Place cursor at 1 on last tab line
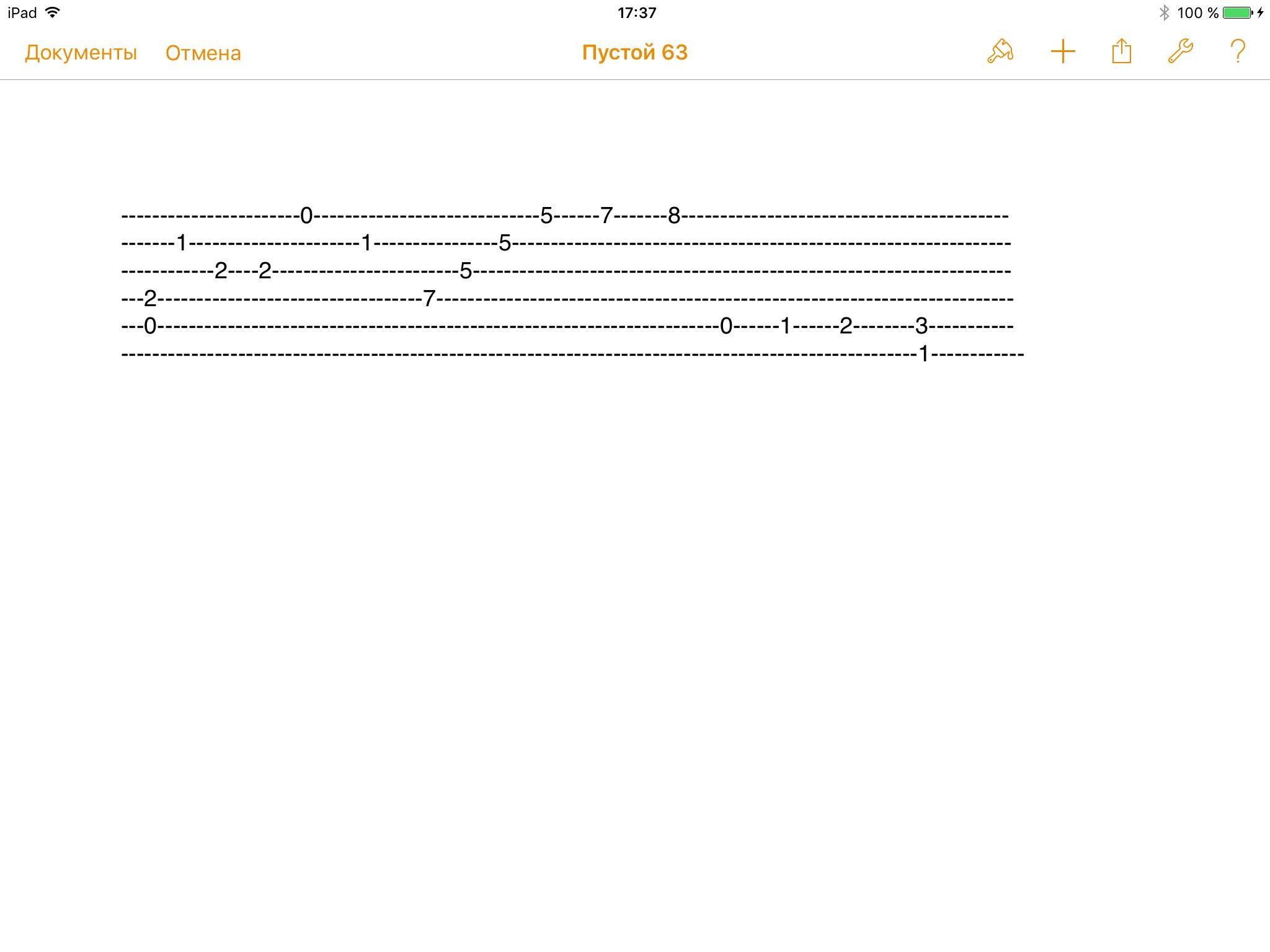 924,354
